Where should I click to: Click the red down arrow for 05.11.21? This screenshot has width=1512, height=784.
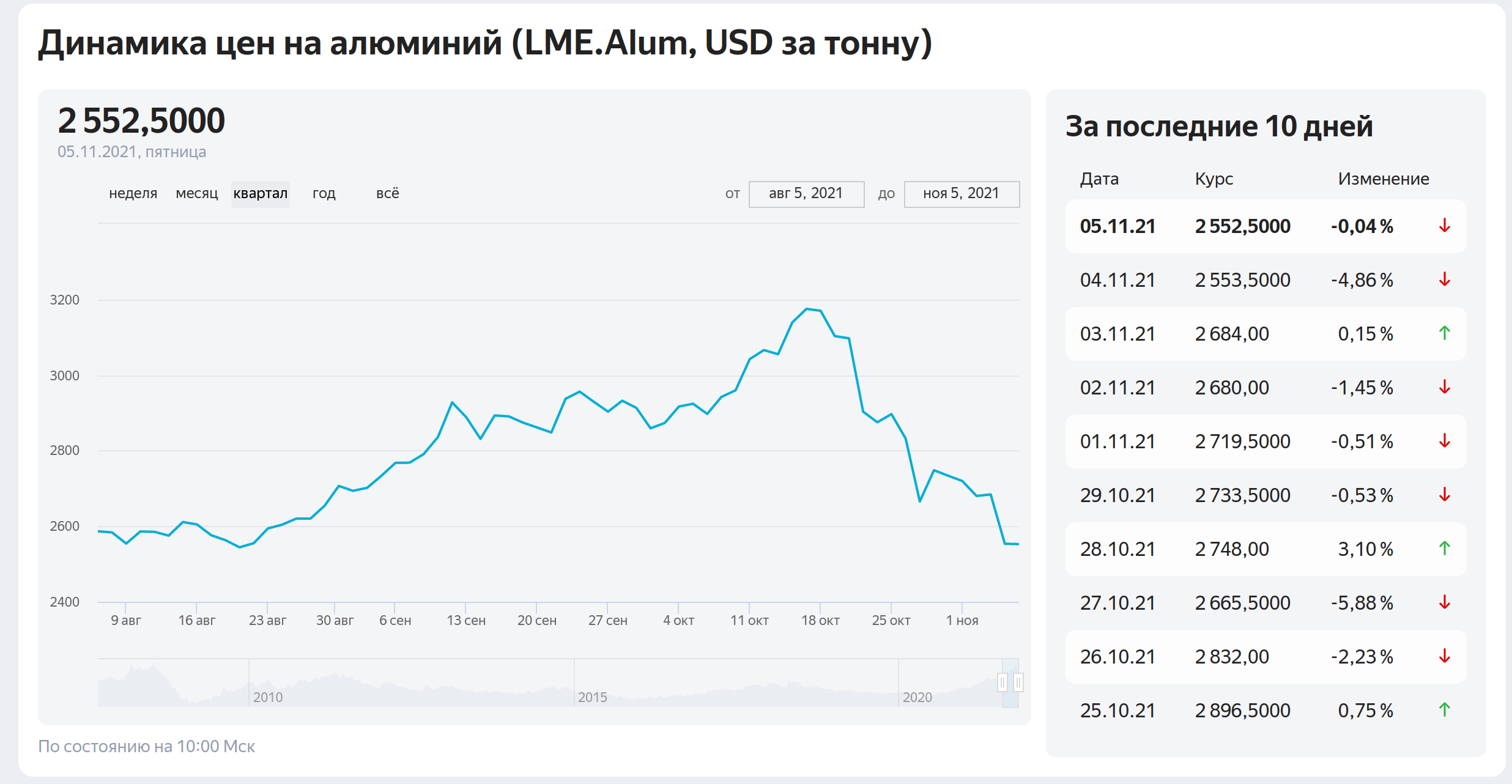[1445, 226]
